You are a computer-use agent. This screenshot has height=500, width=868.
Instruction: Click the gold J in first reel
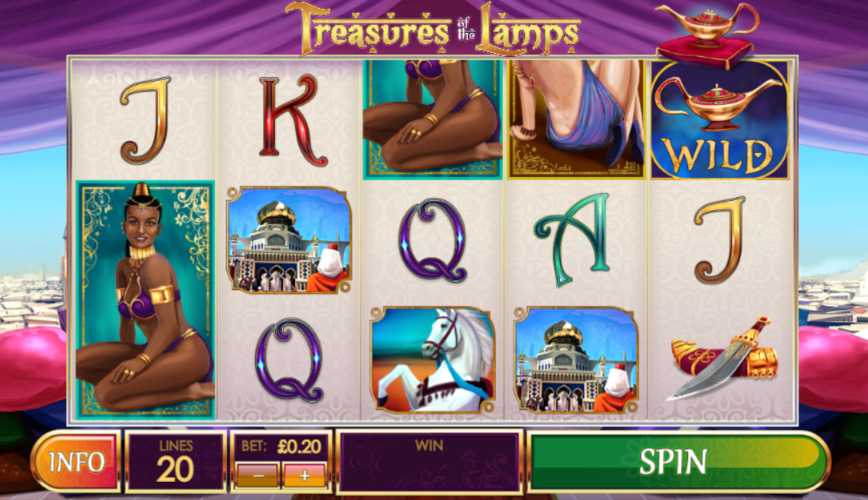[x=146, y=120]
